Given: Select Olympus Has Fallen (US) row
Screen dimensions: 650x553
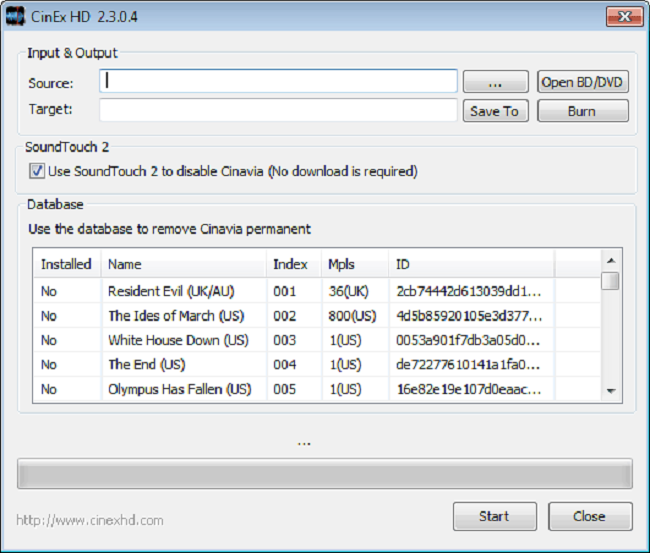Looking at the screenshot, I should (317, 389).
